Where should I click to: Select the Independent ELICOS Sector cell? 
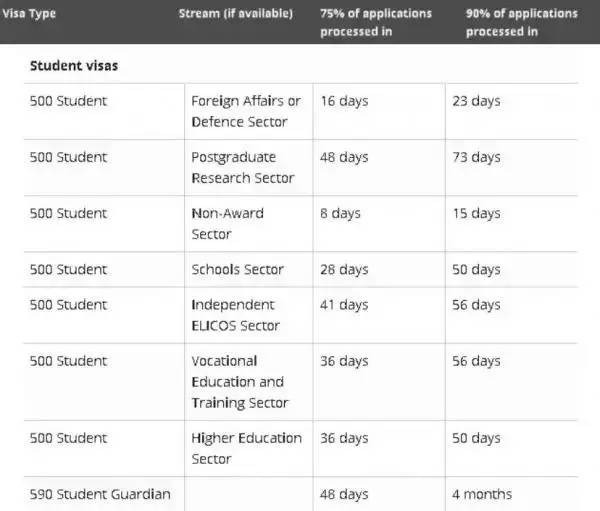point(235,315)
